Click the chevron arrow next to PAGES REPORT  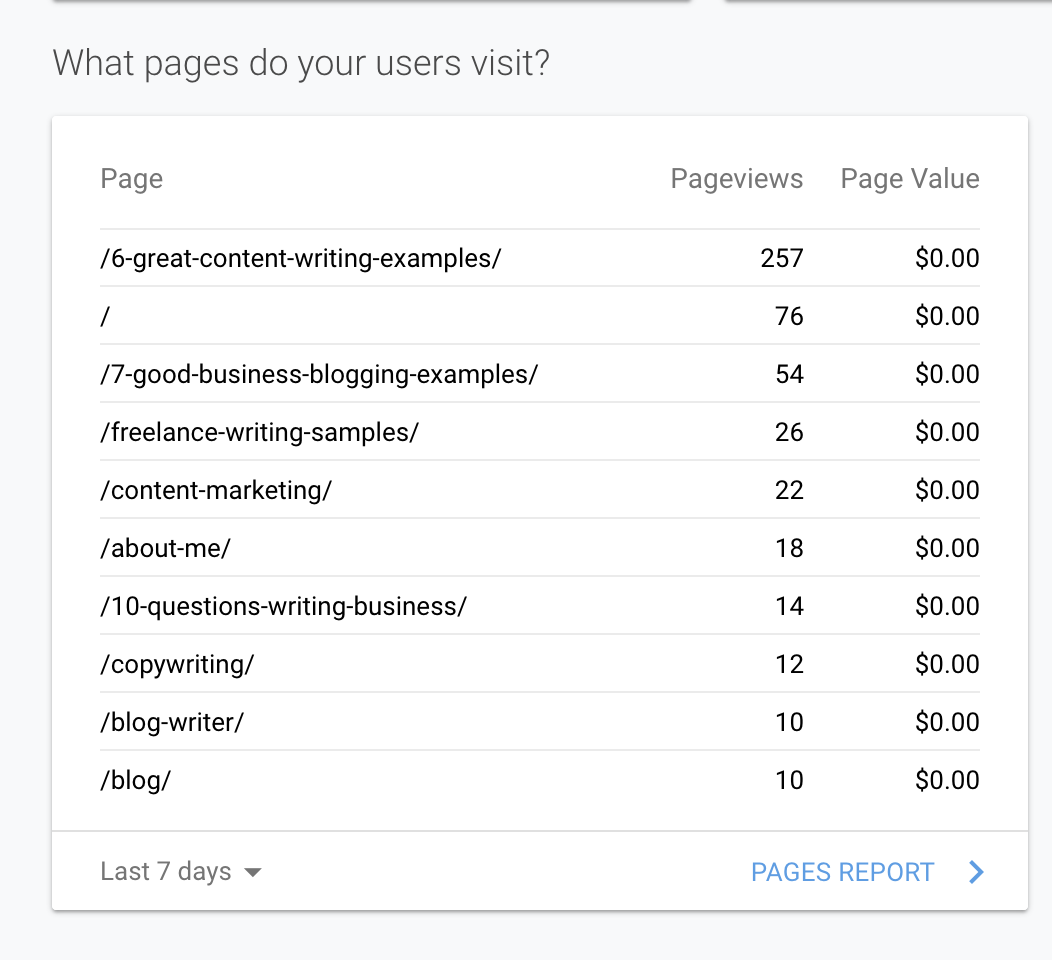point(975,872)
